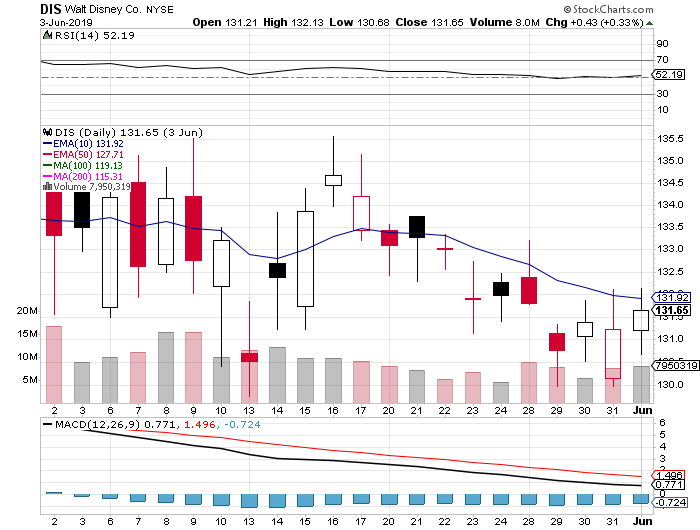The image size is (700, 530).
Task: Click the EMA(10) 131.92 legend entry
Action: [x=83, y=144]
